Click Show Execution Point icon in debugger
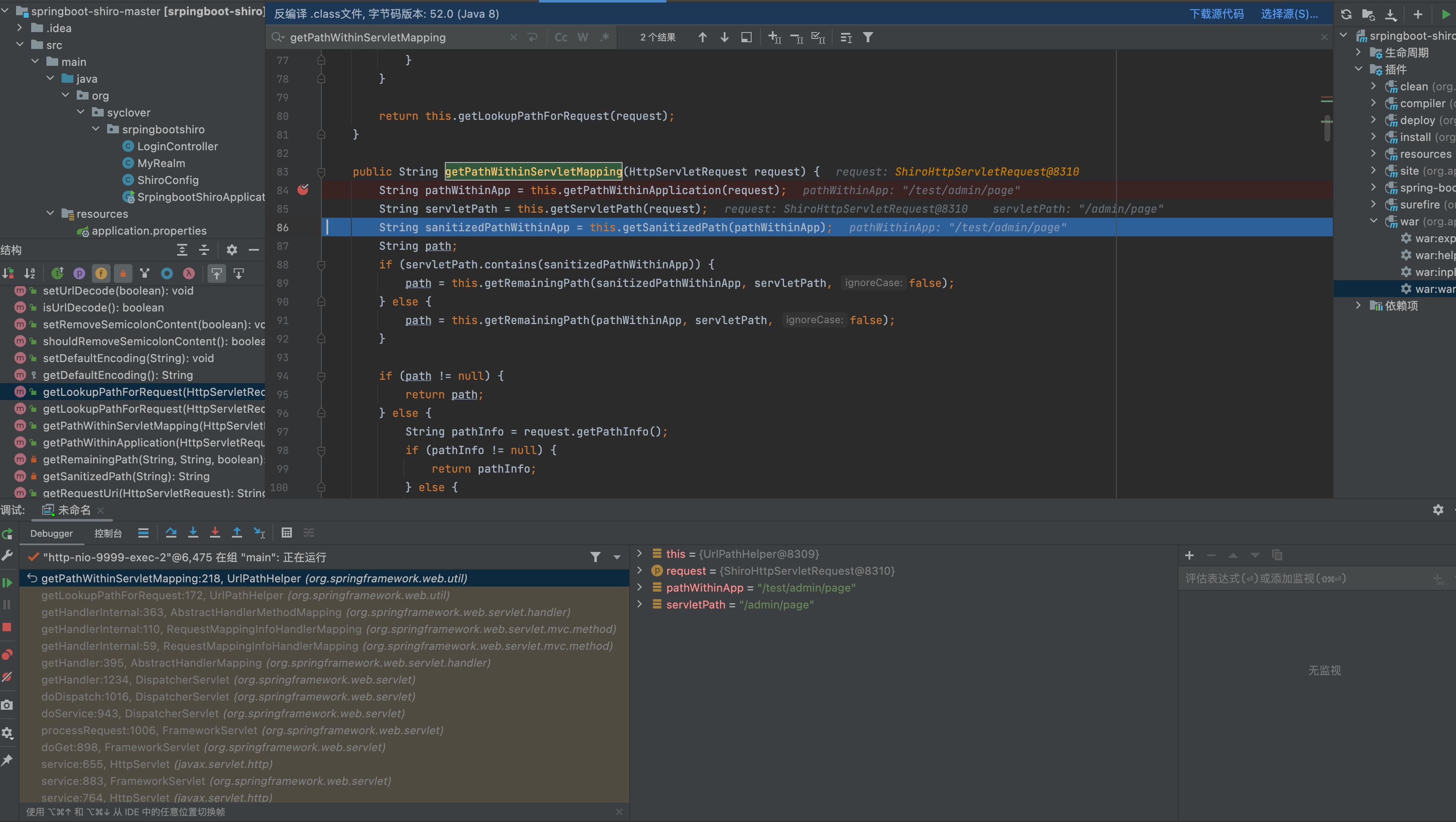 [143, 533]
